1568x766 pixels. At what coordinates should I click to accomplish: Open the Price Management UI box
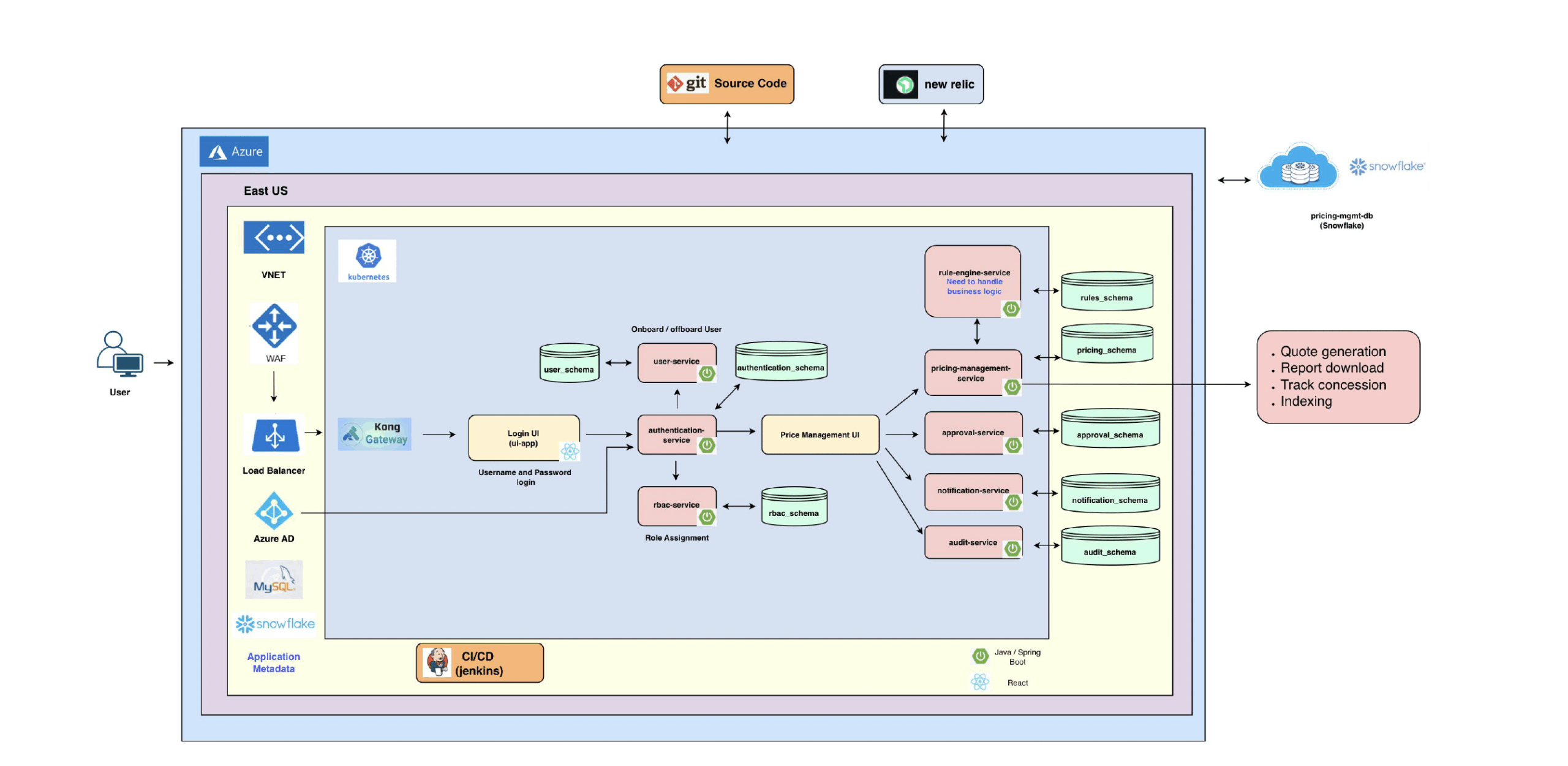tap(820, 434)
